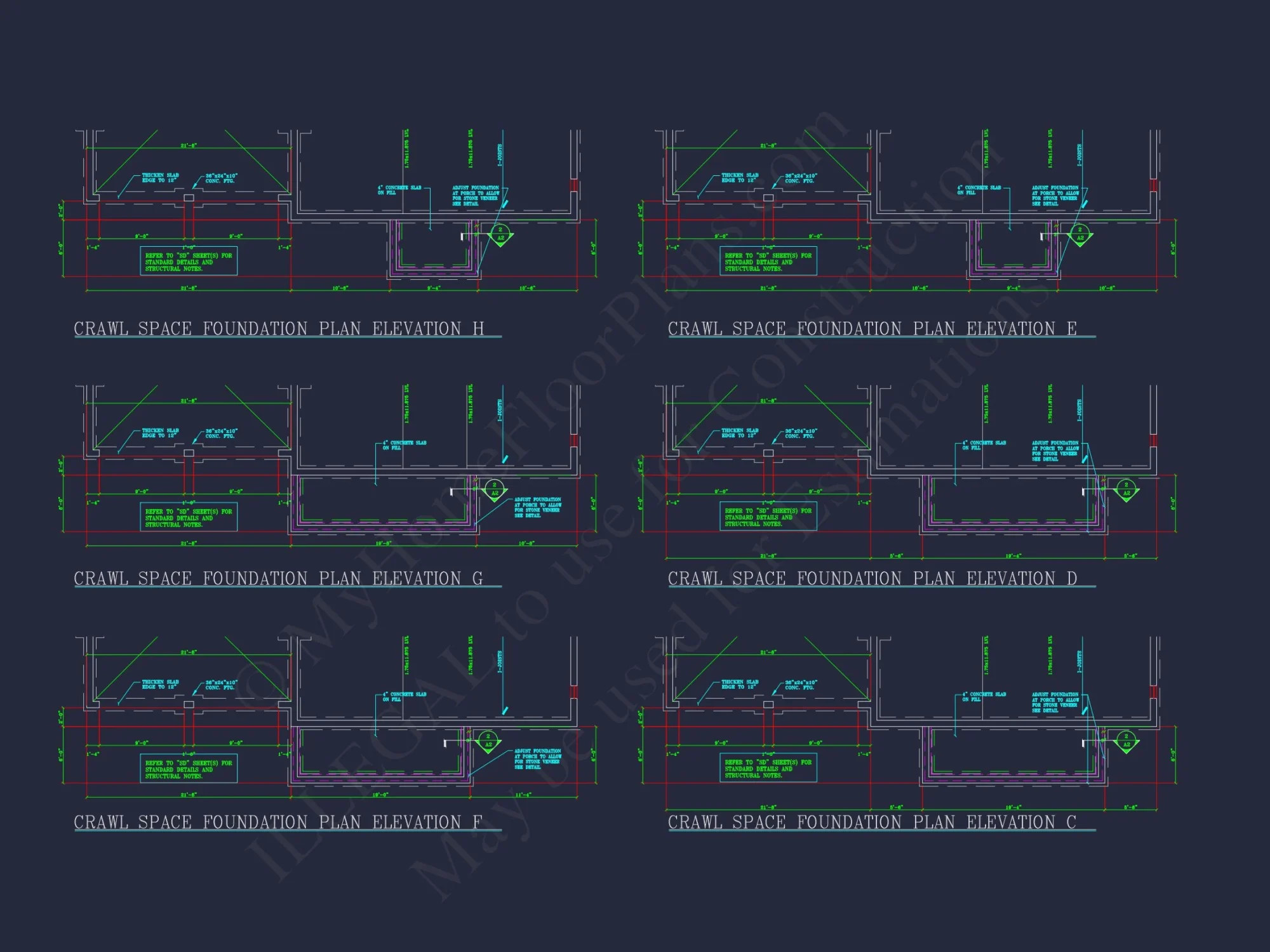The image size is (1270, 952).
Task: Click the 2/A2 section marker in Elevation H
Action: [500, 234]
